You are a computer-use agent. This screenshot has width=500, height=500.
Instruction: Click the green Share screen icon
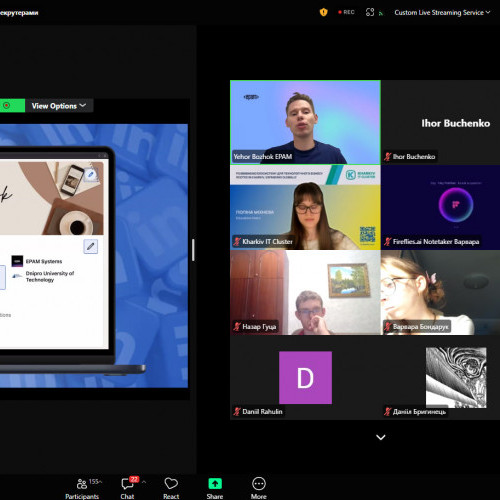click(x=215, y=484)
